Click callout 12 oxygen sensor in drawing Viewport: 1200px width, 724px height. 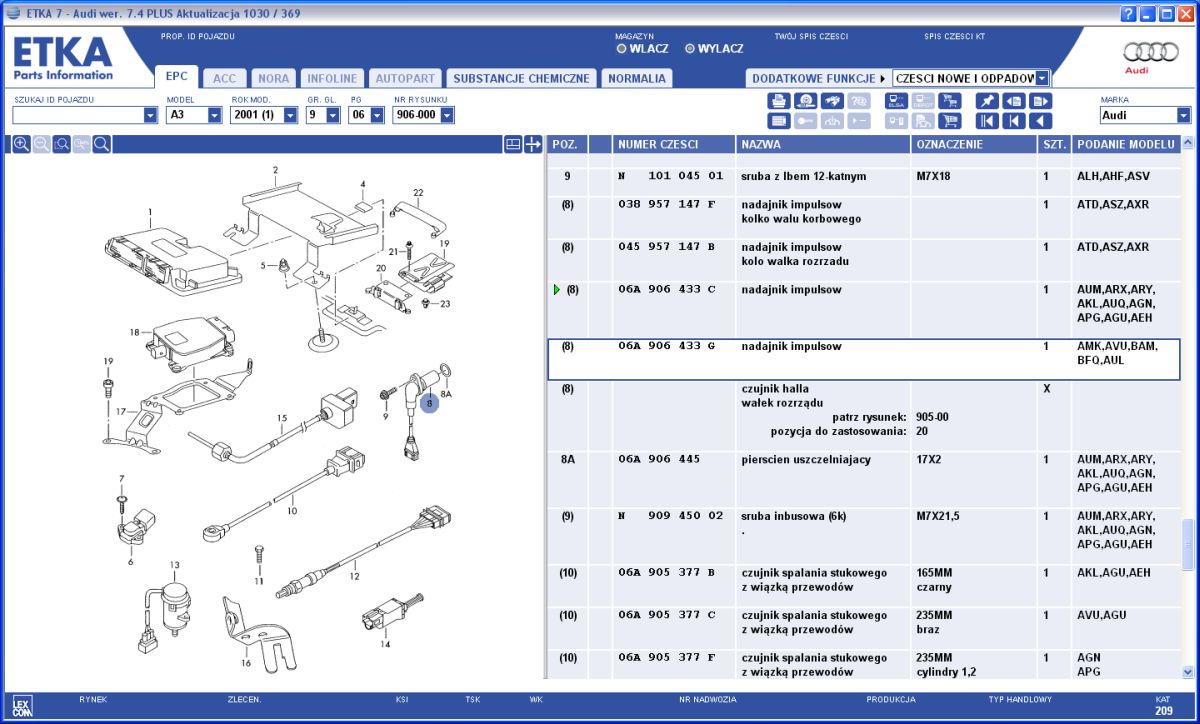(354, 575)
